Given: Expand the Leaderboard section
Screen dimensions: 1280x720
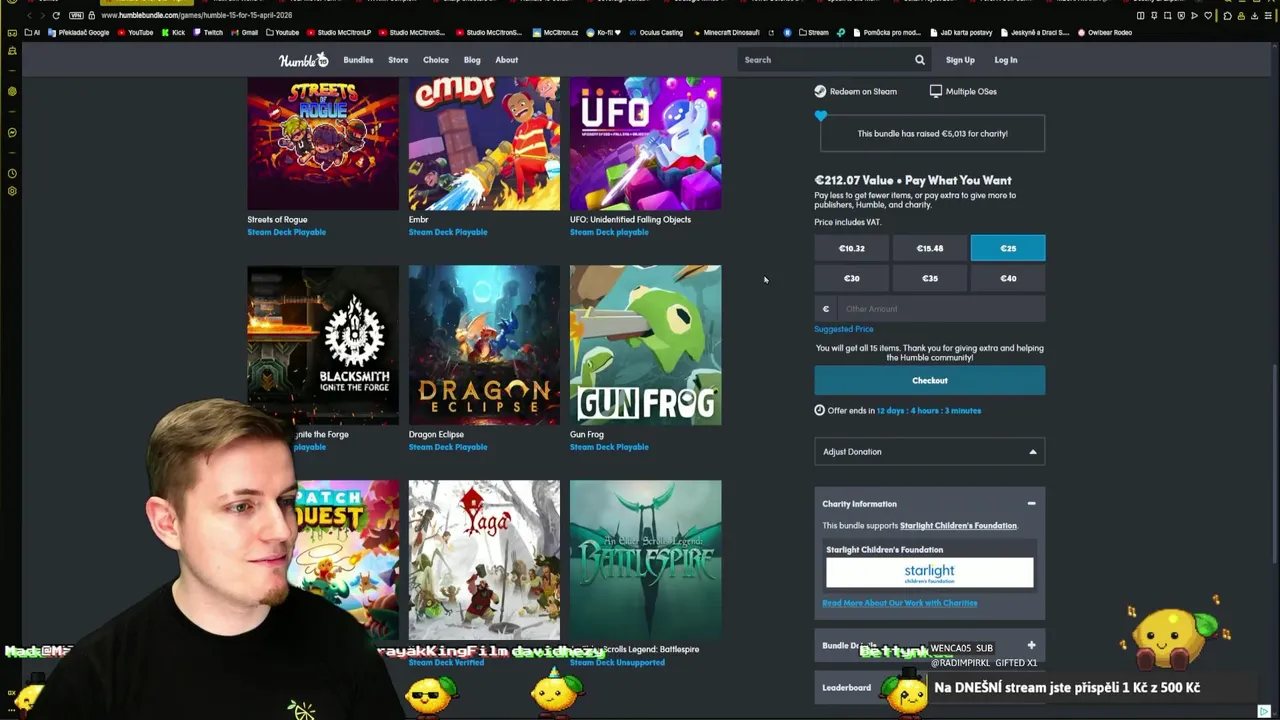Looking at the screenshot, I should pyautogui.click(x=930, y=687).
